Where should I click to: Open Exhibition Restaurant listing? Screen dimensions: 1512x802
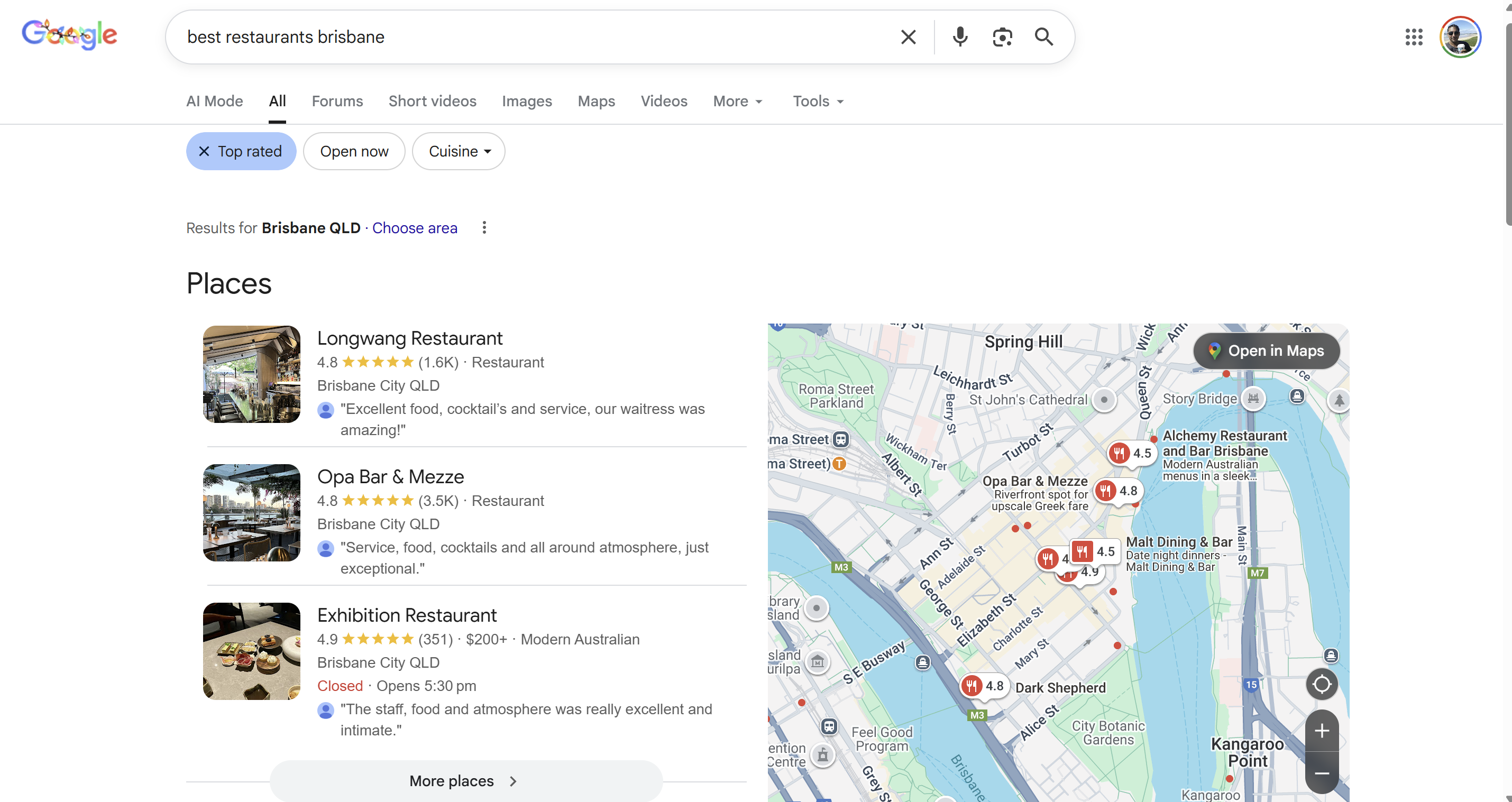pyautogui.click(x=407, y=615)
